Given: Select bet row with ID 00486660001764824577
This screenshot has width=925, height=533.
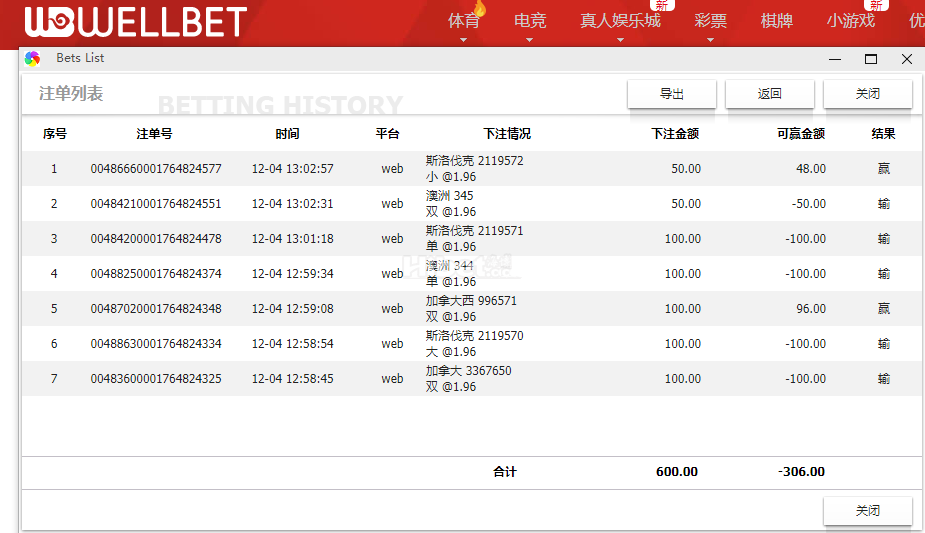Looking at the screenshot, I should point(156,169).
